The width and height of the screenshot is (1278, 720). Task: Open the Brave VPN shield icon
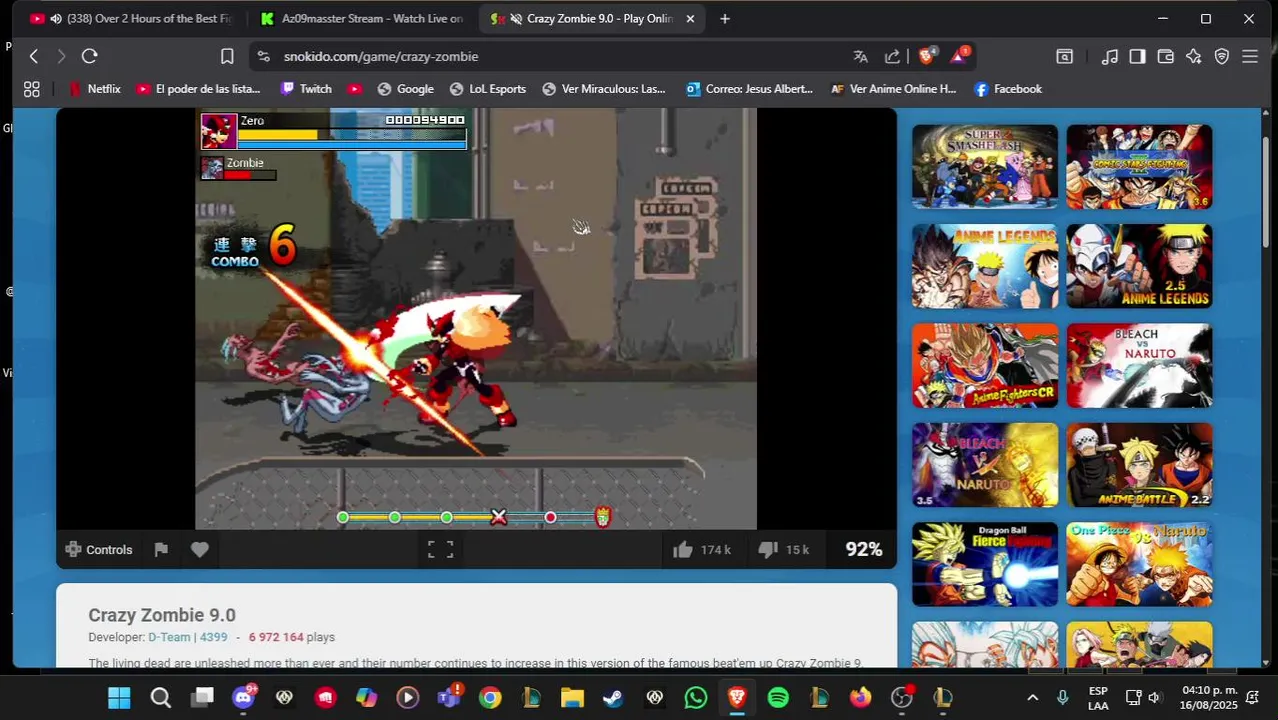(x=1221, y=56)
